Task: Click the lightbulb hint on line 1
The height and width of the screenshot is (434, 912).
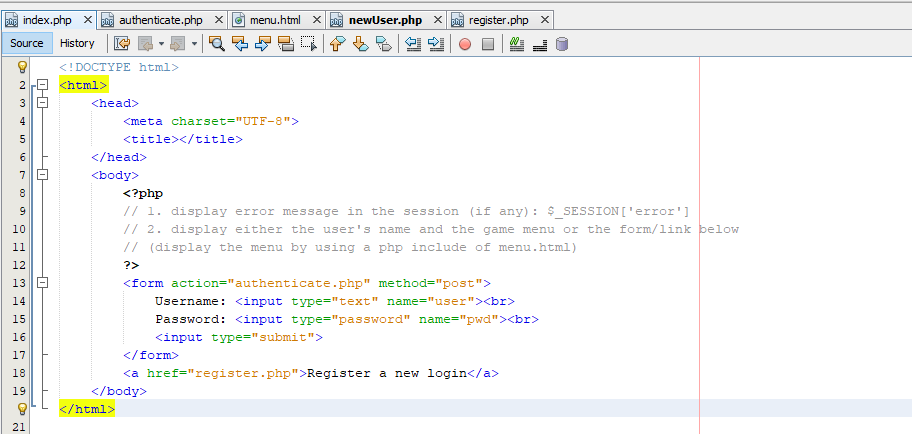Action: pos(22,66)
